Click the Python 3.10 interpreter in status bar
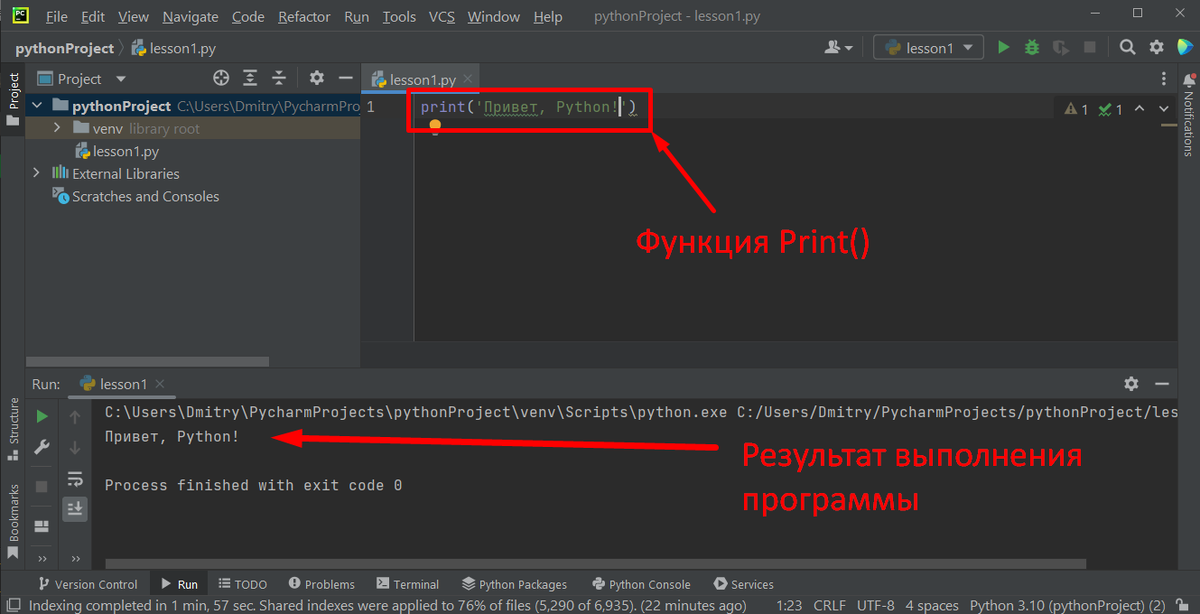1200x614 pixels. coord(1067,605)
